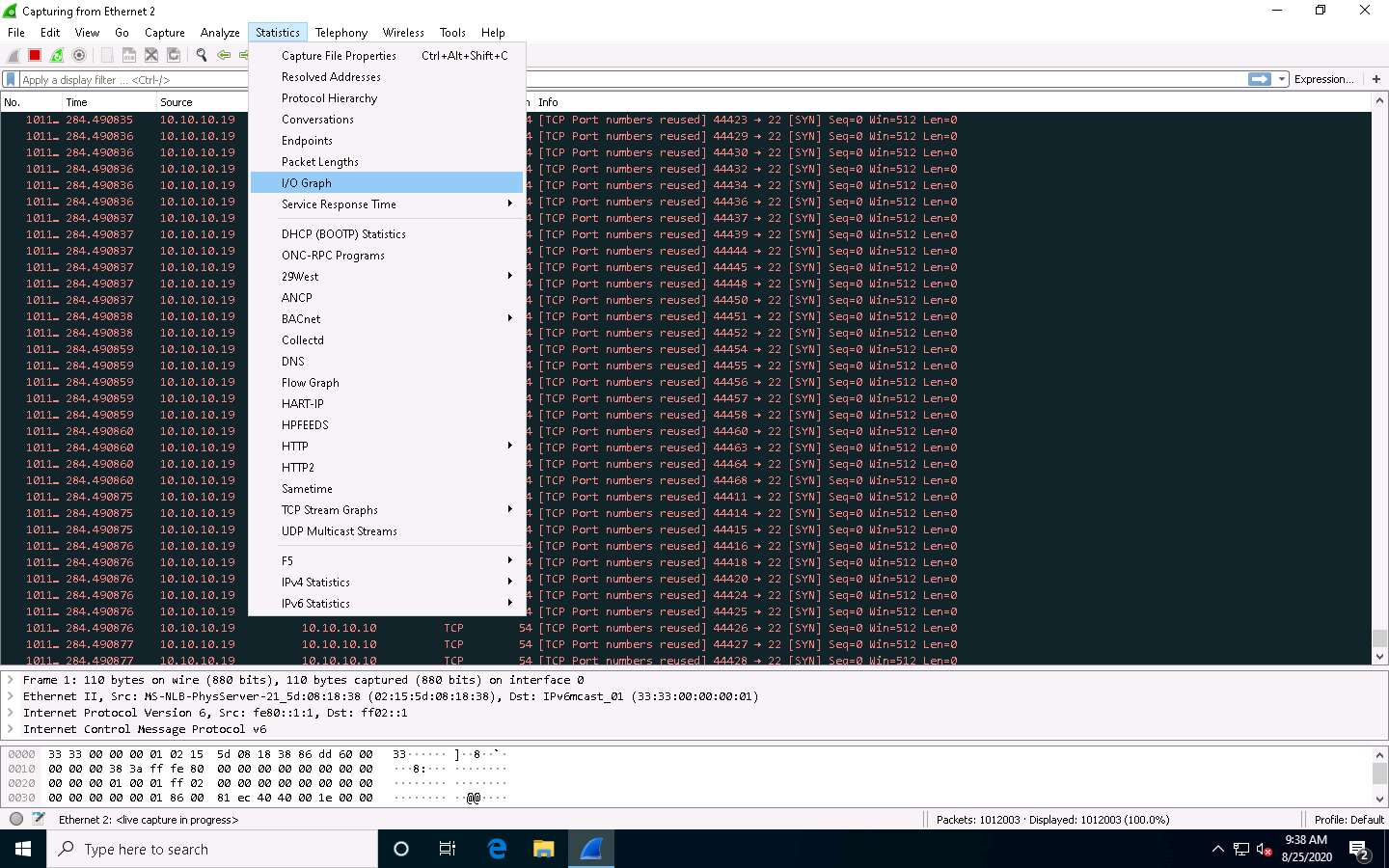
Task: Launch Microsoft Edge from taskbar
Action: pyautogui.click(x=497, y=849)
